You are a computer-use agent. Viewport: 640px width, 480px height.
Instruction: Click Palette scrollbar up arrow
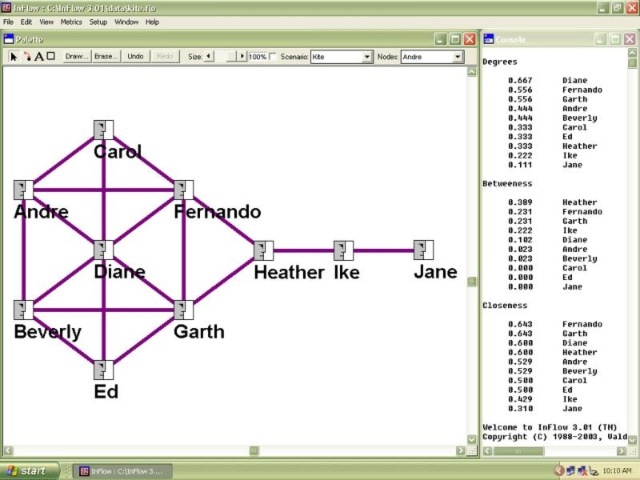pos(471,72)
